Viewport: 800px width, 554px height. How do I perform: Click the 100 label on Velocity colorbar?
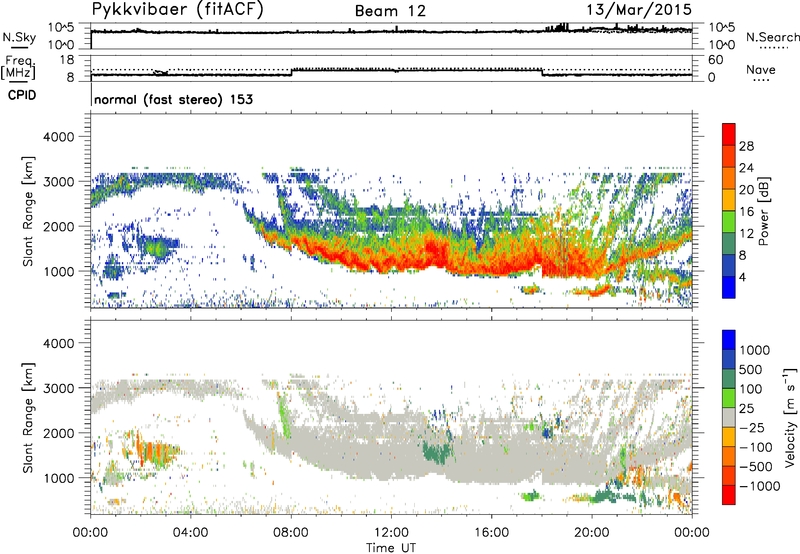click(x=751, y=389)
